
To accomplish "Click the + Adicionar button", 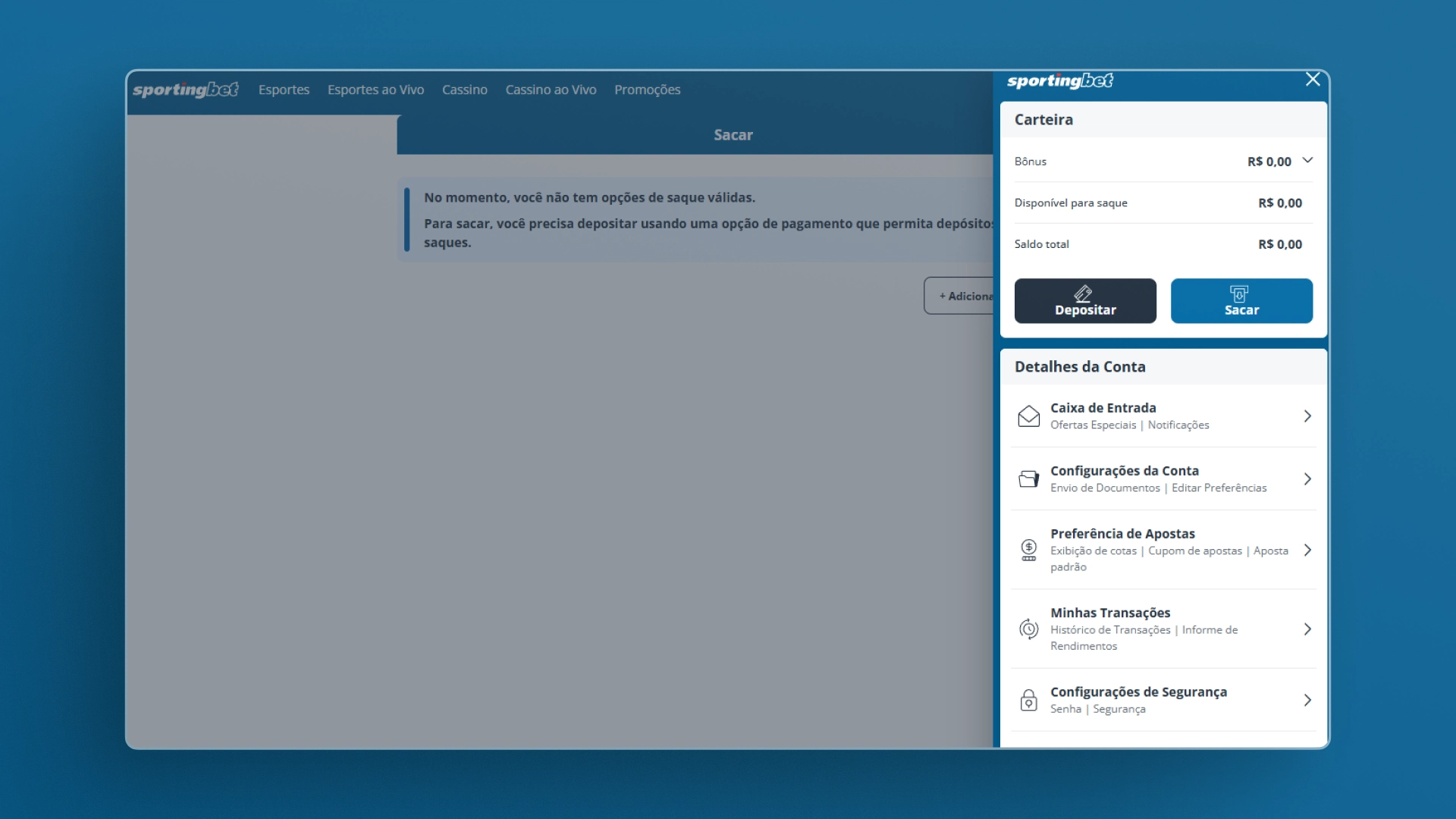I will [960, 296].
